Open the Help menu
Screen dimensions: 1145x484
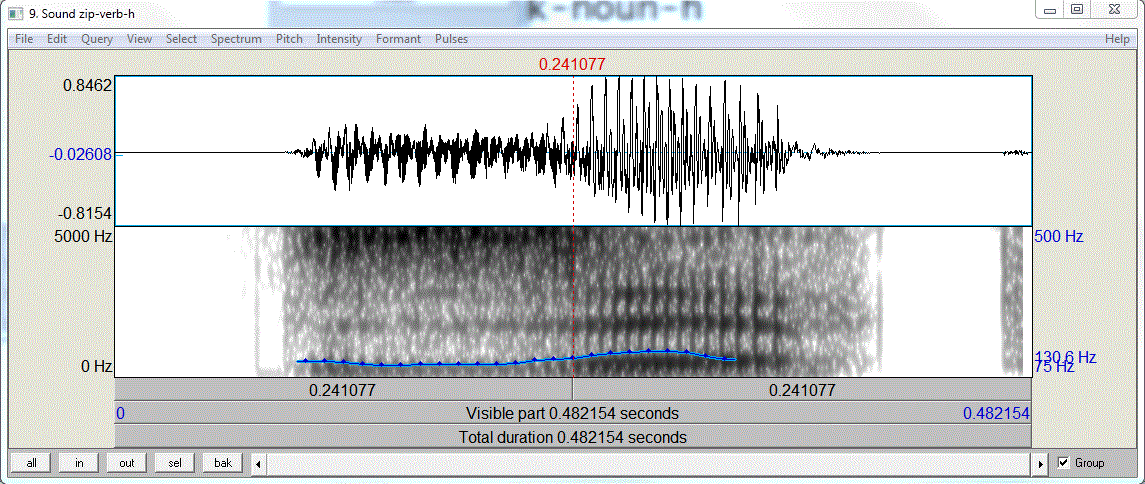tap(1117, 39)
